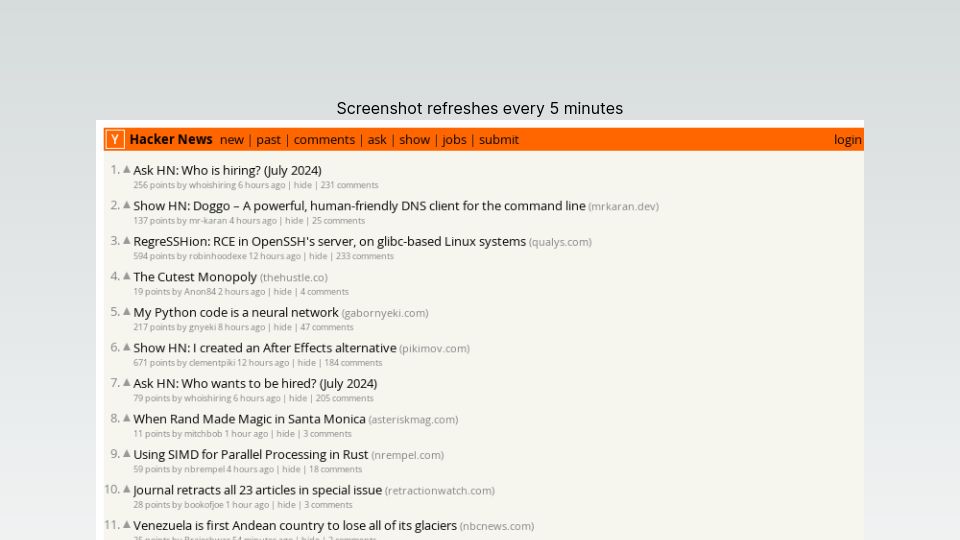Image resolution: width=960 pixels, height=540 pixels.
Task: Click the login link
Action: coord(847,140)
